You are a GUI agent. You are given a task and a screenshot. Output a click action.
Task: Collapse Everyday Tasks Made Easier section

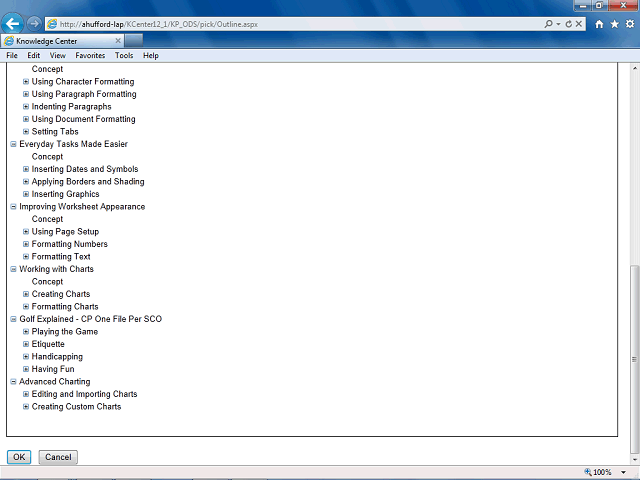click(13, 144)
